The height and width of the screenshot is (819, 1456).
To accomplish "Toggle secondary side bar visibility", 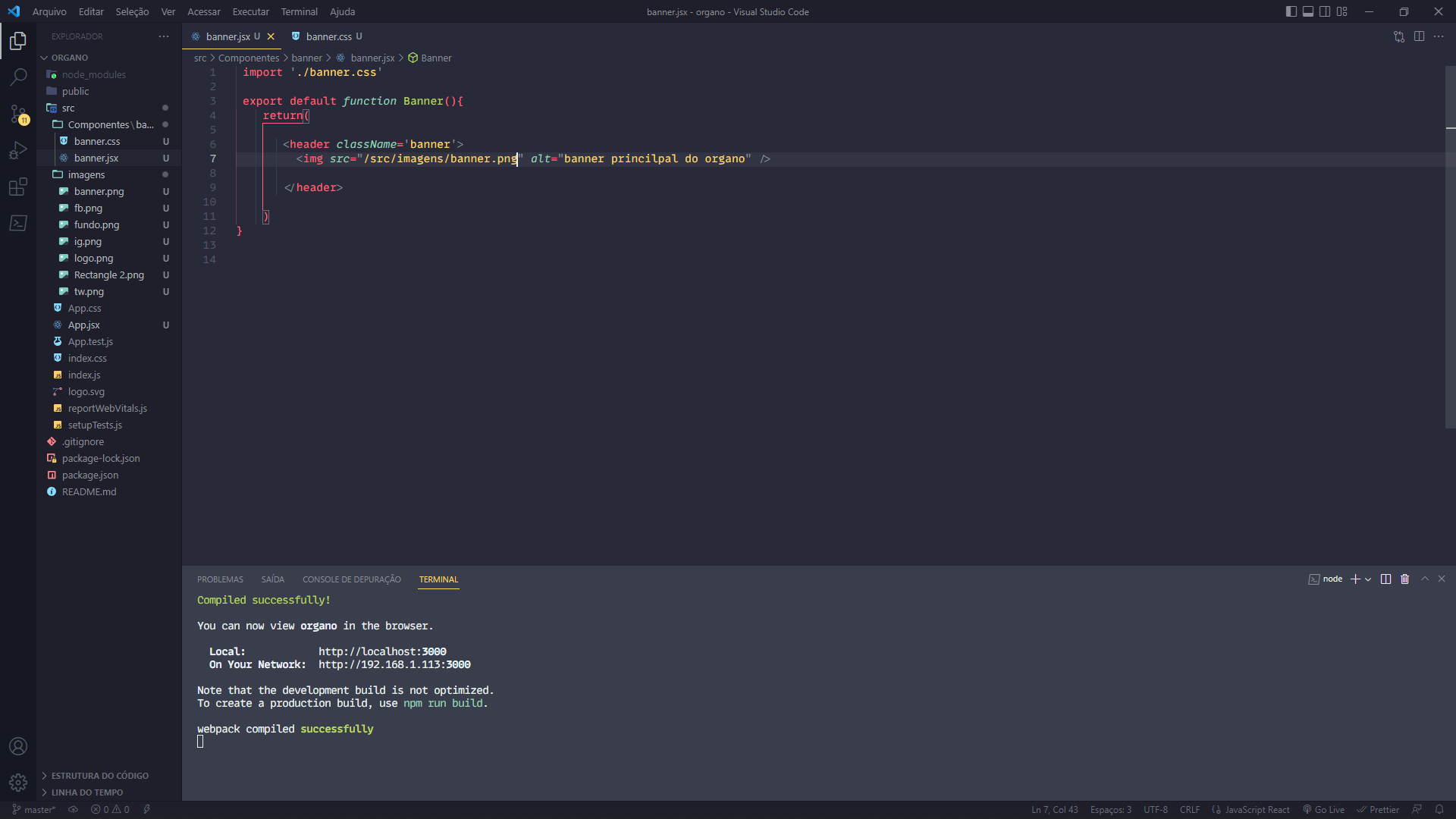I will [x=1325, y=11].
